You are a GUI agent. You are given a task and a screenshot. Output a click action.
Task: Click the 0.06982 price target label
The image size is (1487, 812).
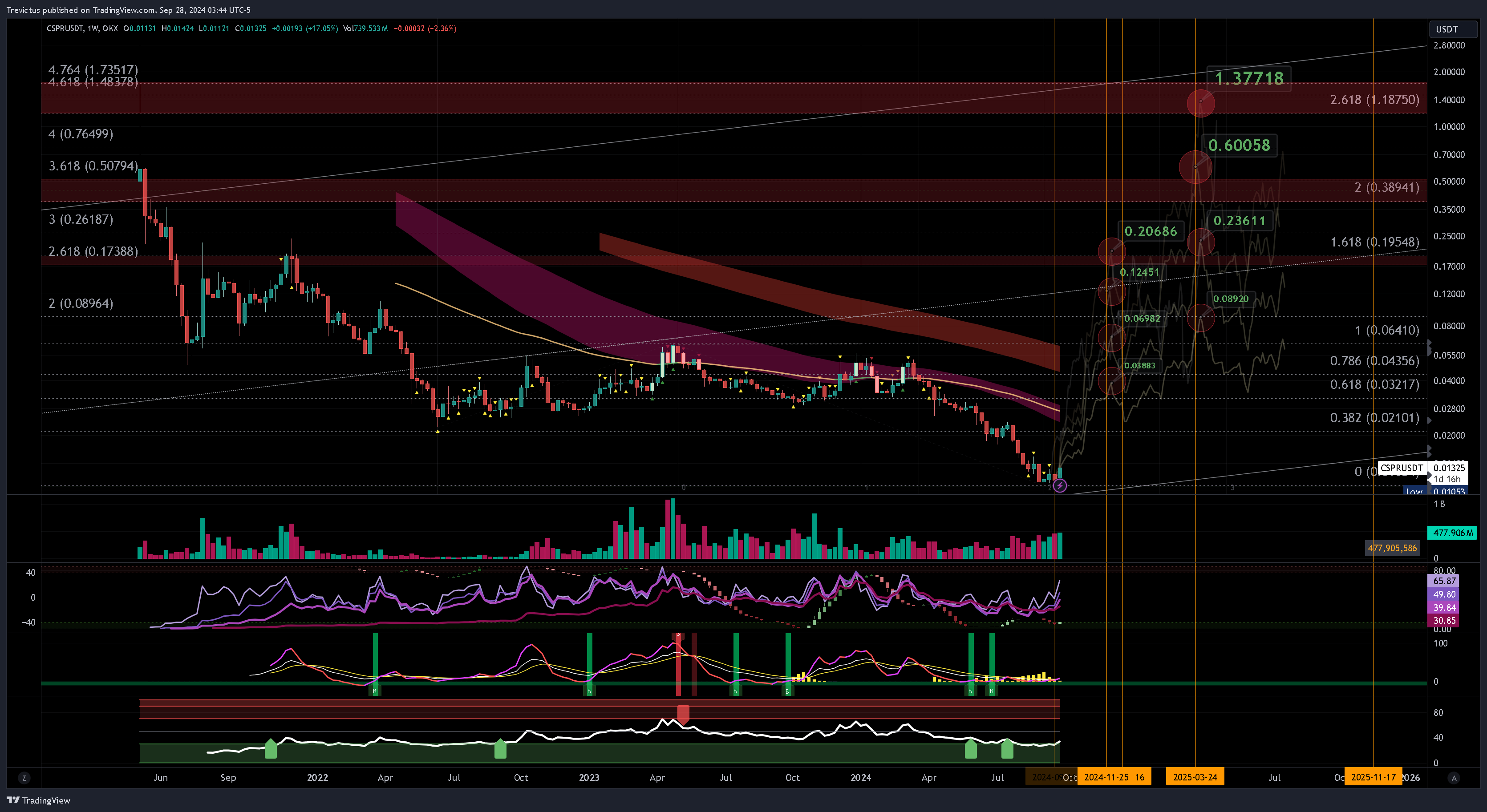(1142, 319)
